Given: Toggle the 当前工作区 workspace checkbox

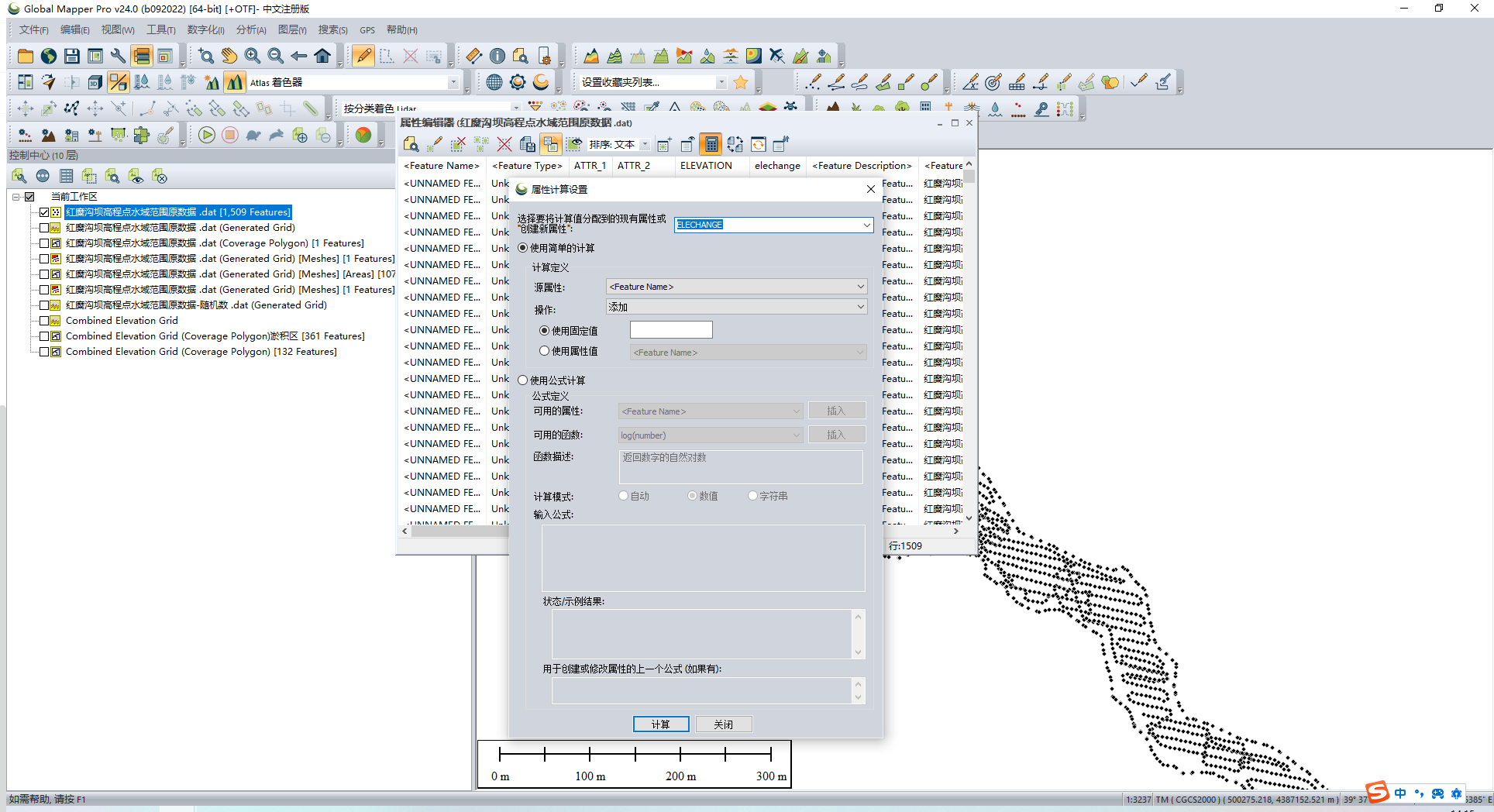Looking at the screenshot, I should pos(29,197).
